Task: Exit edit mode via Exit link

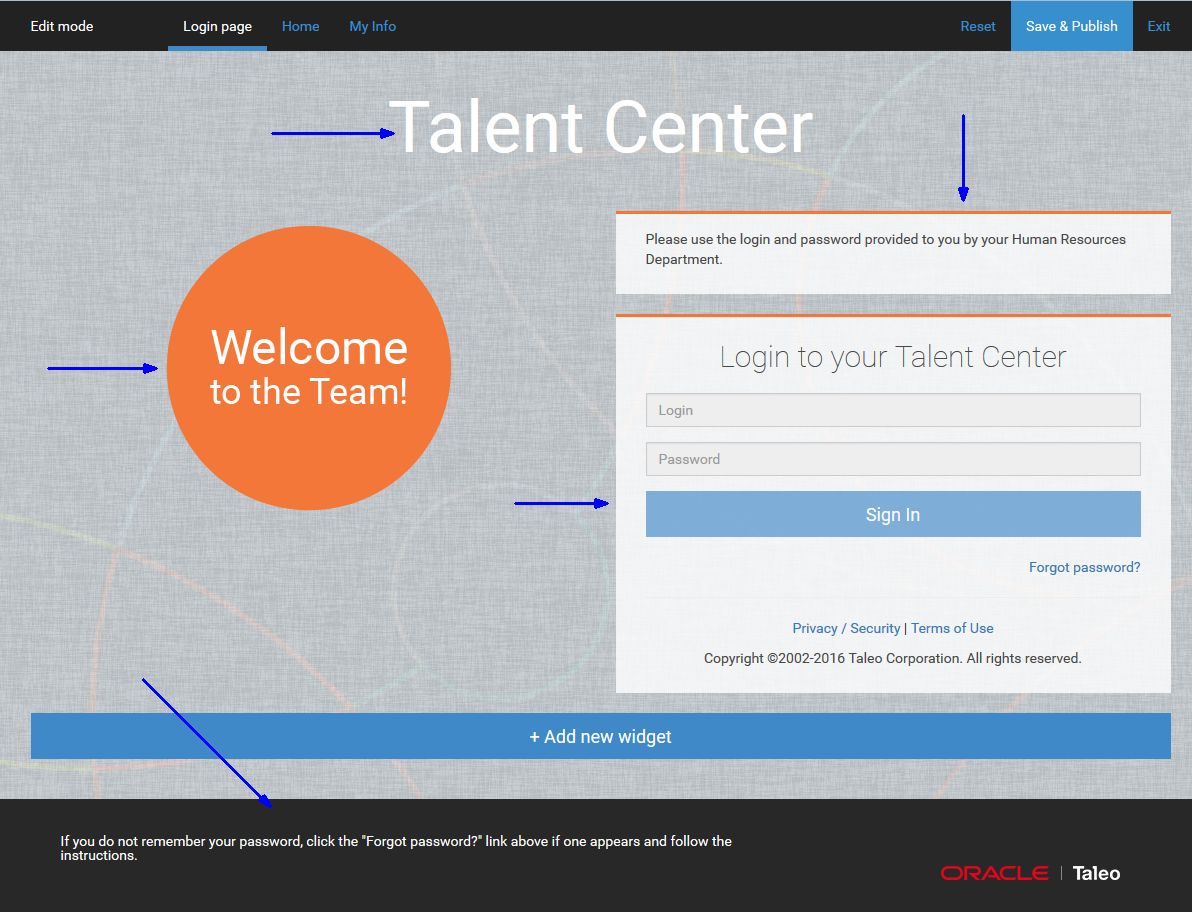Action: click(x=1159, y=27)
